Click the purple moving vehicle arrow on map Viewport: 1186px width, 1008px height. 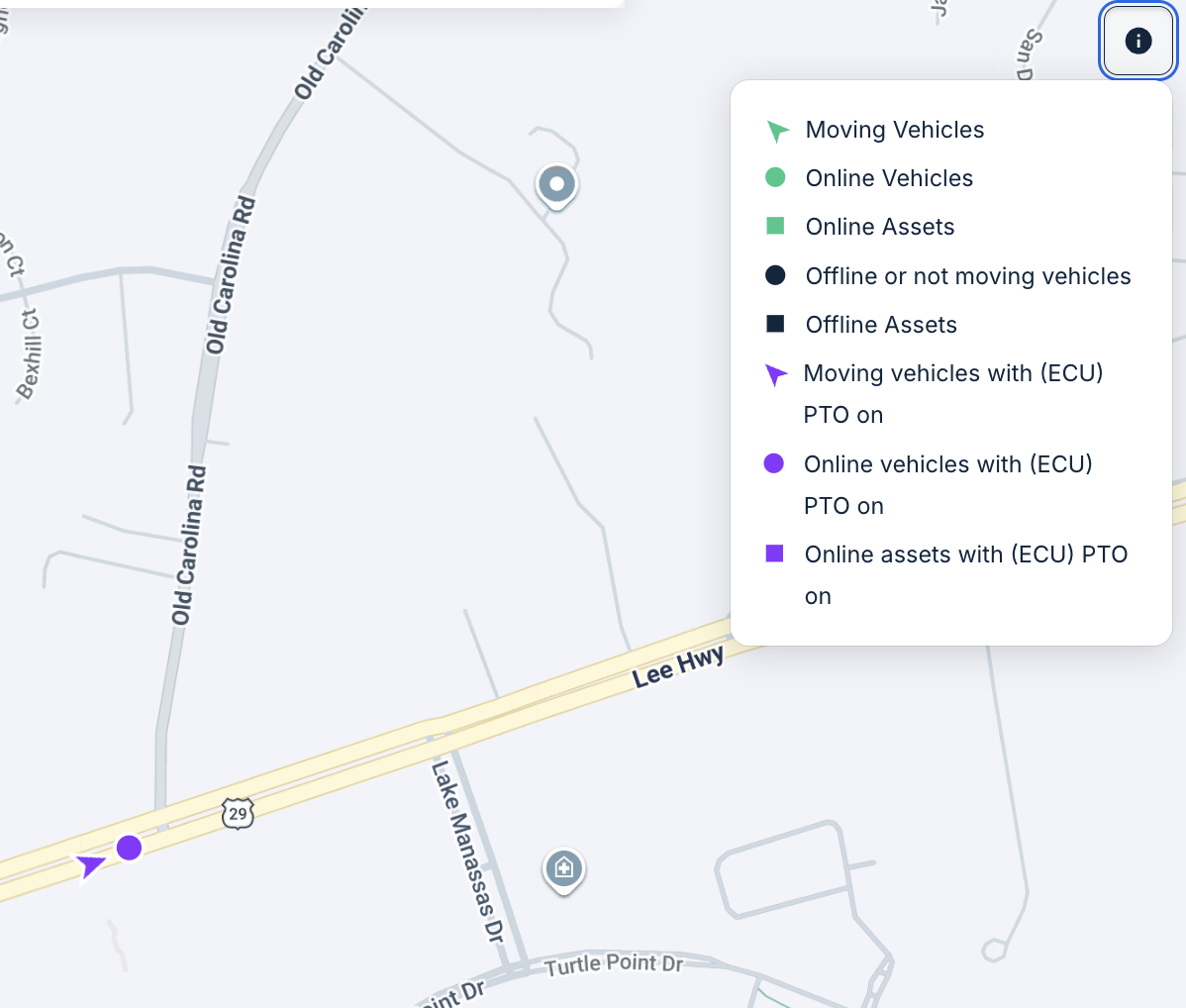coord(90,864)
